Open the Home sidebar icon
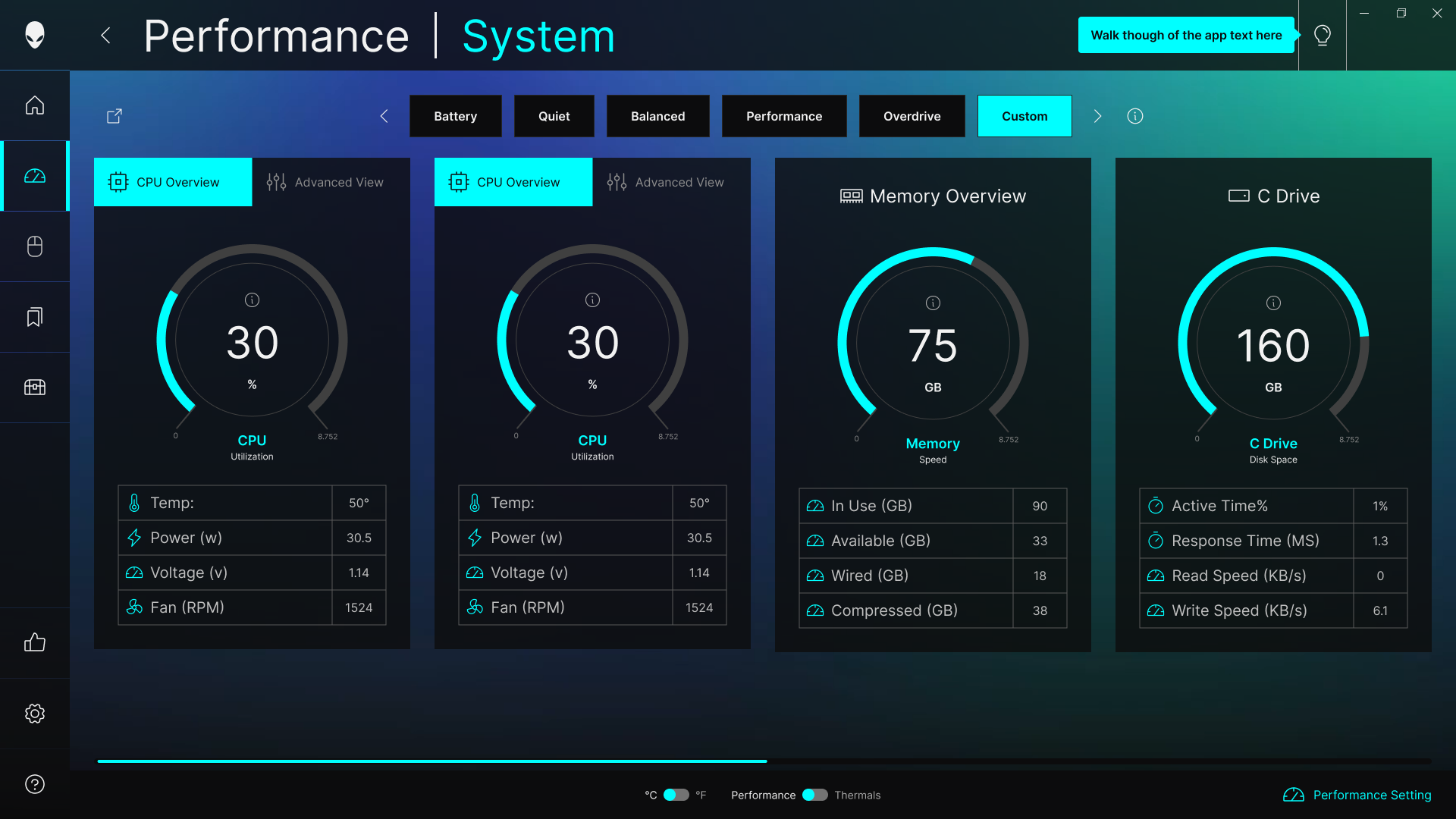Image resolution: width=1456 pixels, height=819 pixels. 35,105
